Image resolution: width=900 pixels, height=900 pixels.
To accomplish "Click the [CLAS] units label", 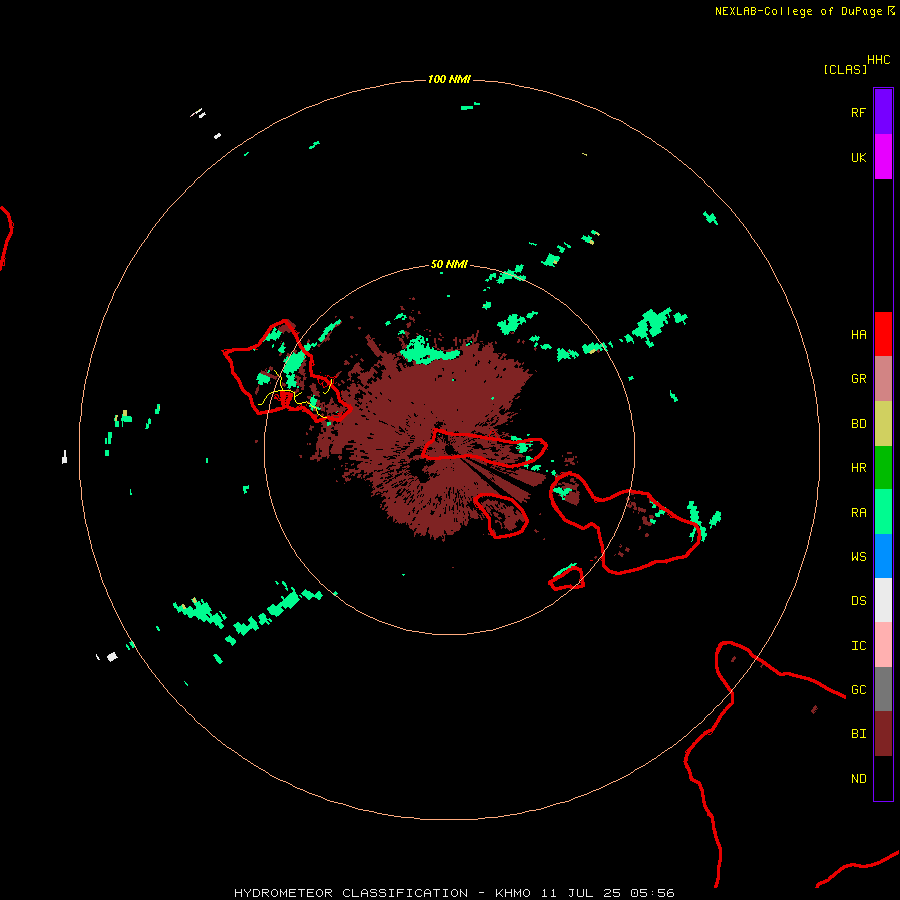I will (845, 70).
